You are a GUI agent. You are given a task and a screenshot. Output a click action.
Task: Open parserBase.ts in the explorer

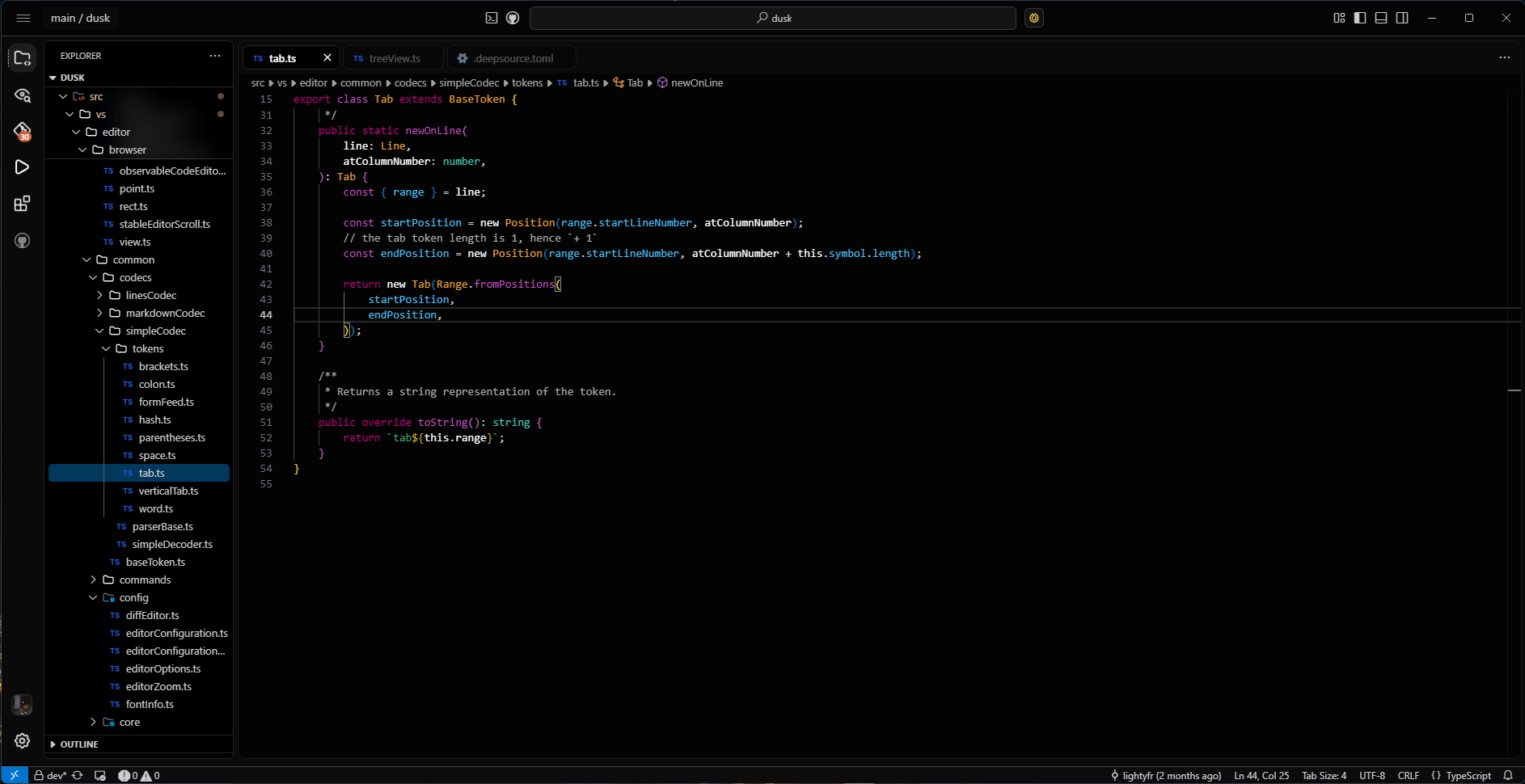pyautogui.click(x=138, y=526)
